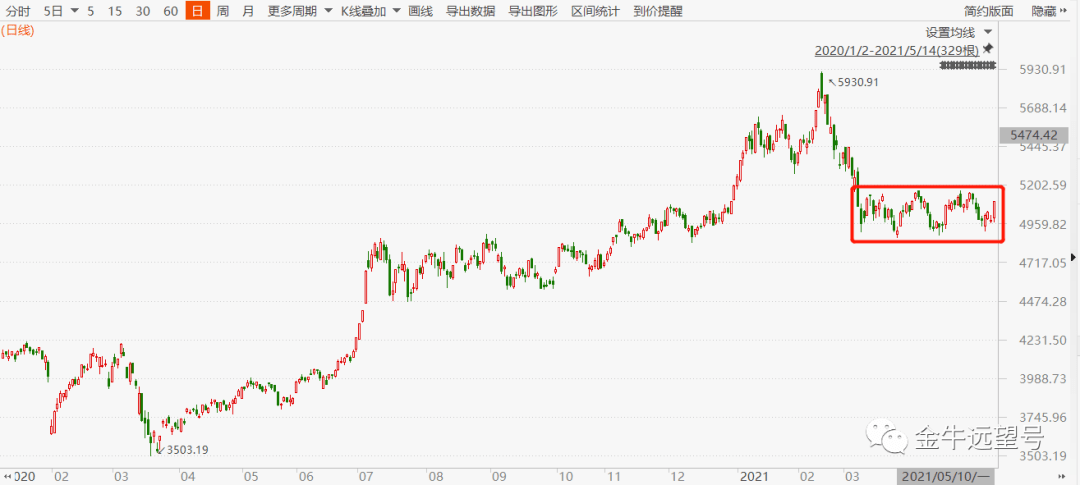Viewport: 1080px width, 485px height.
Task: Open the K线叠加 overlay dropdown
Action: pyautogui.click(x=370, y=11)
